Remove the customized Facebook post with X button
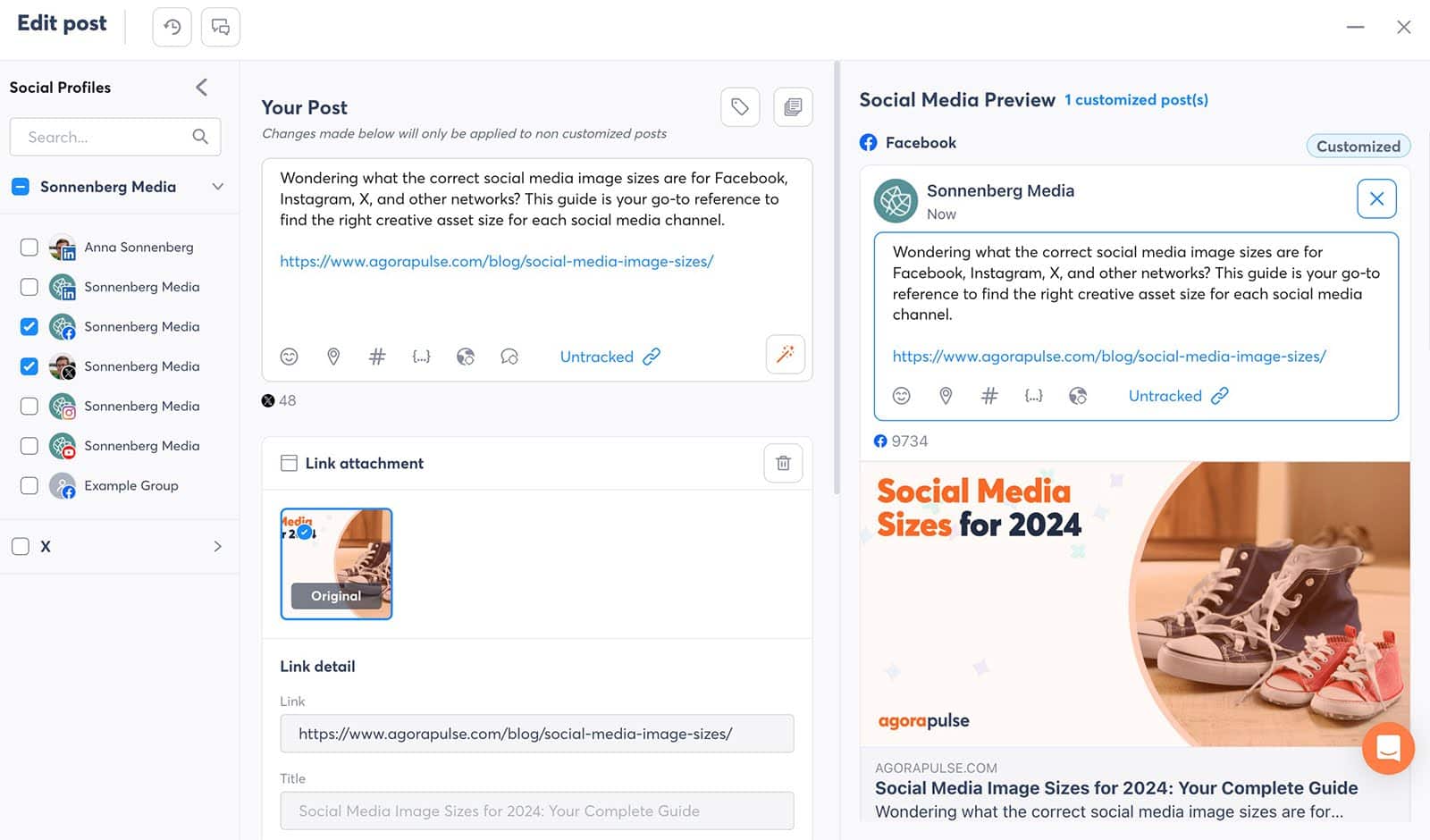The image size is (1430, 840). pyautogui.click(x=1375, y=198)
